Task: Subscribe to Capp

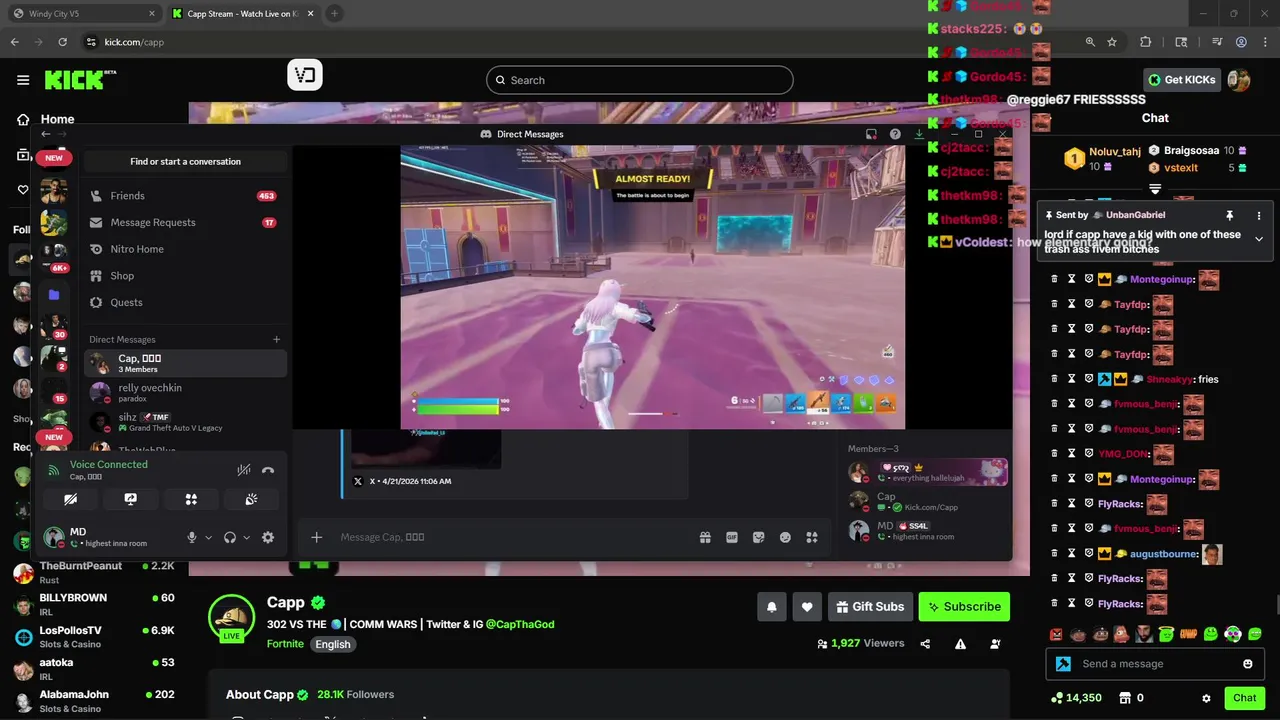Action: [x=964, y=606]
